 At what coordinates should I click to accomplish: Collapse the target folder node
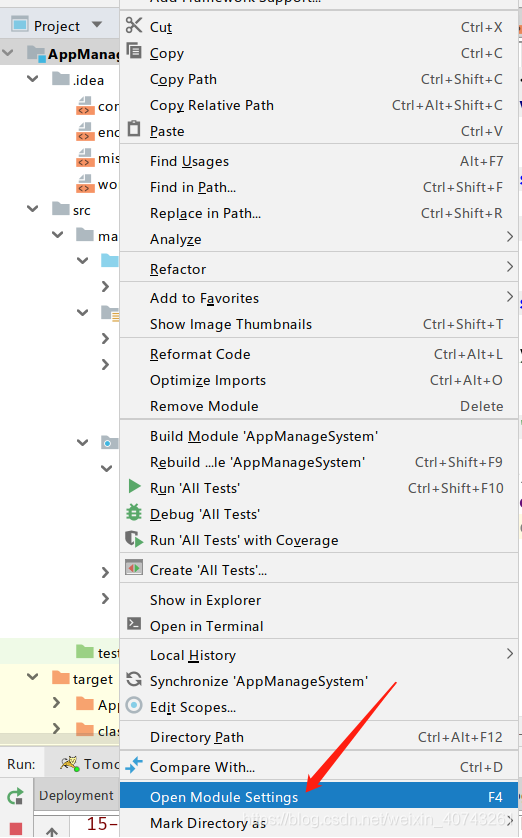pyautogui.click(x=33, y=677)
